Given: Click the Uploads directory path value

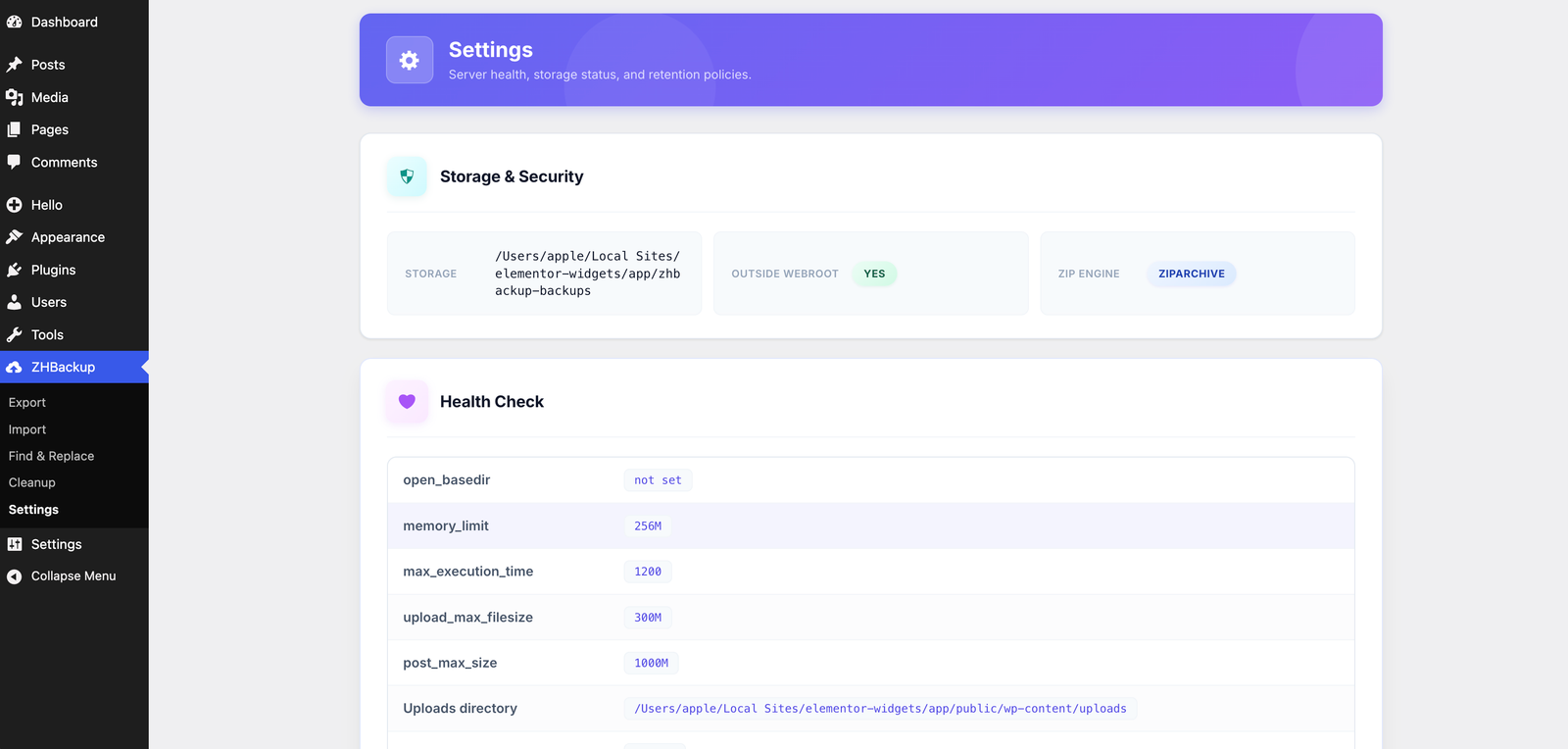Looking at the screenshot, I should (x=880, y=709).
